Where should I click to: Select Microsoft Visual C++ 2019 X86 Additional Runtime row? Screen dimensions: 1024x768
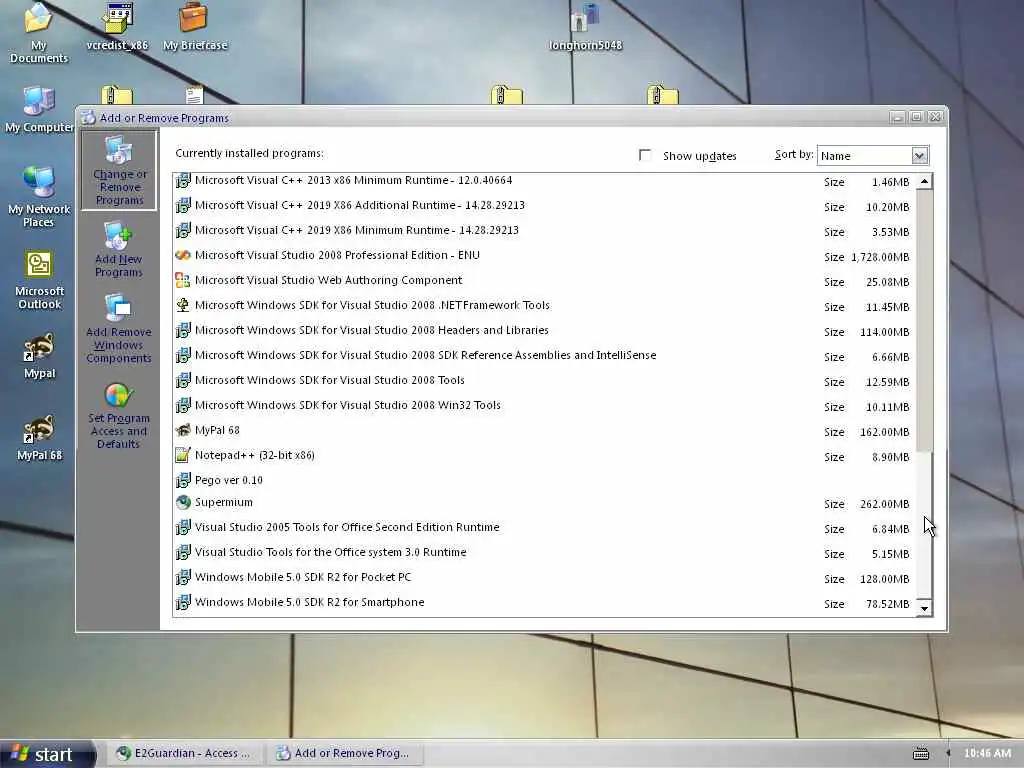click(543, 206)
